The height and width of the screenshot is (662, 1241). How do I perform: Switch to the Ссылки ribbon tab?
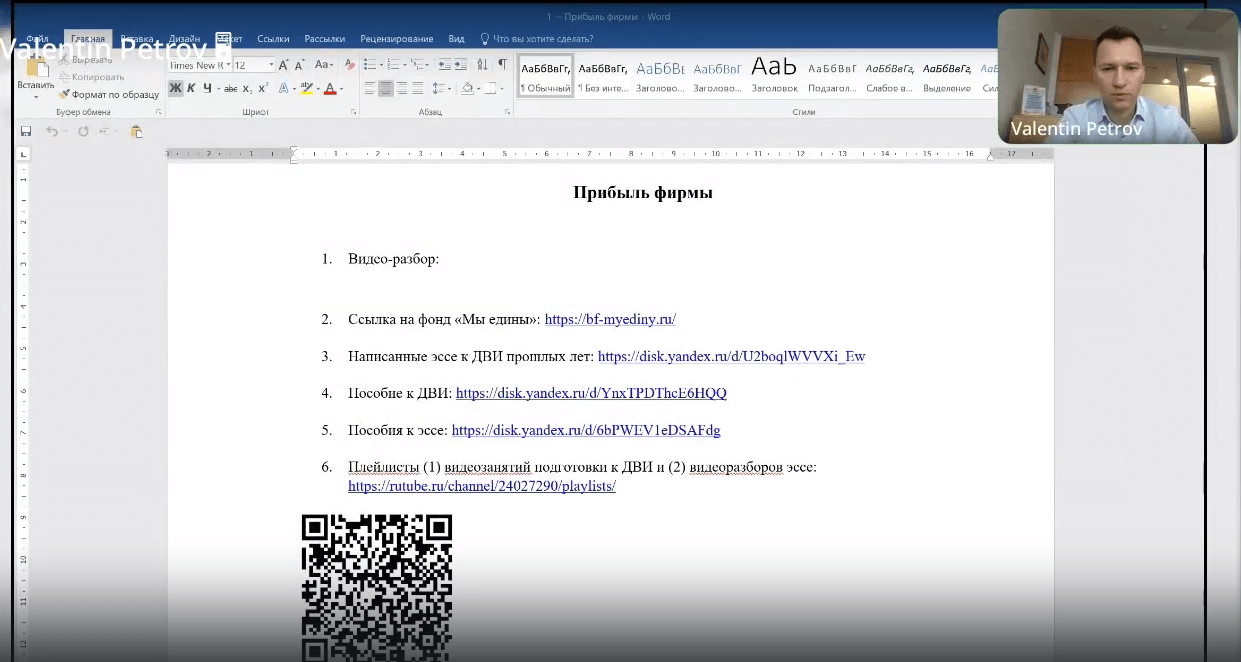[x=273, y=39]
